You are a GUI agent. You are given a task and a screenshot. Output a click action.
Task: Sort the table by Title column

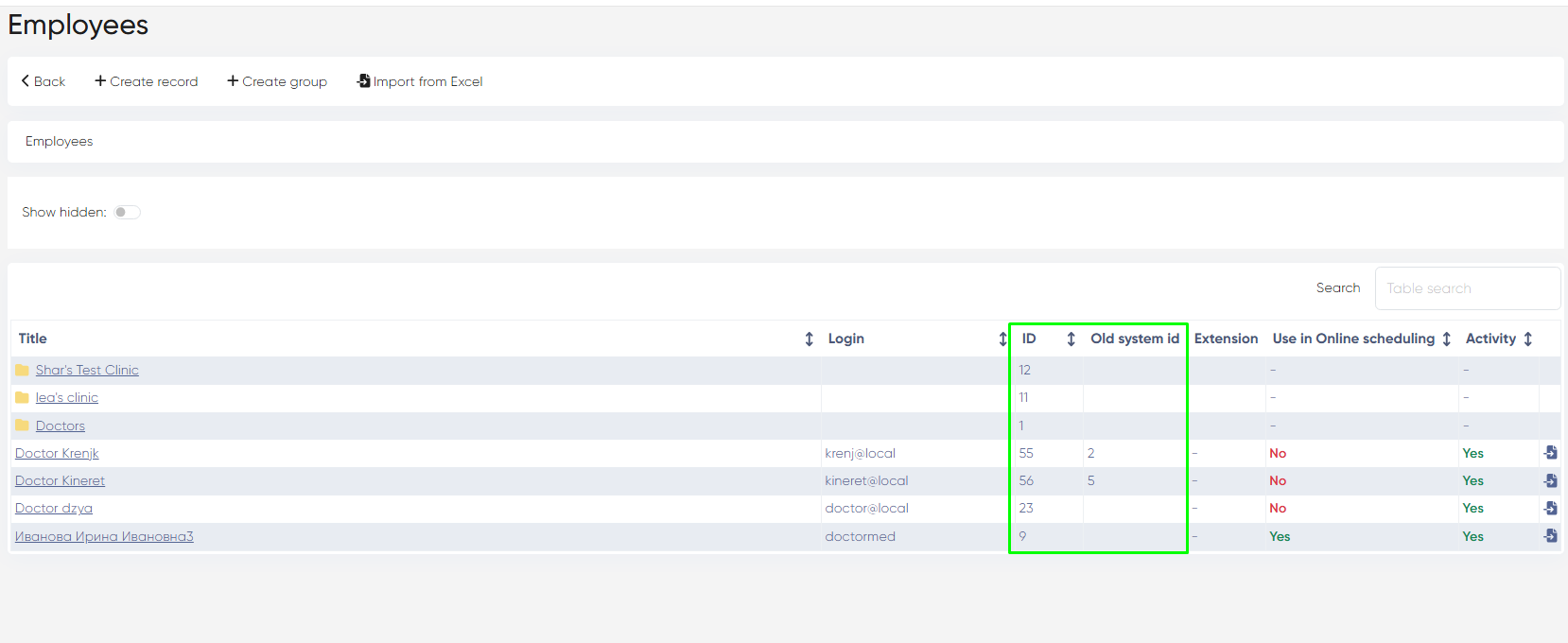[809, 339]
